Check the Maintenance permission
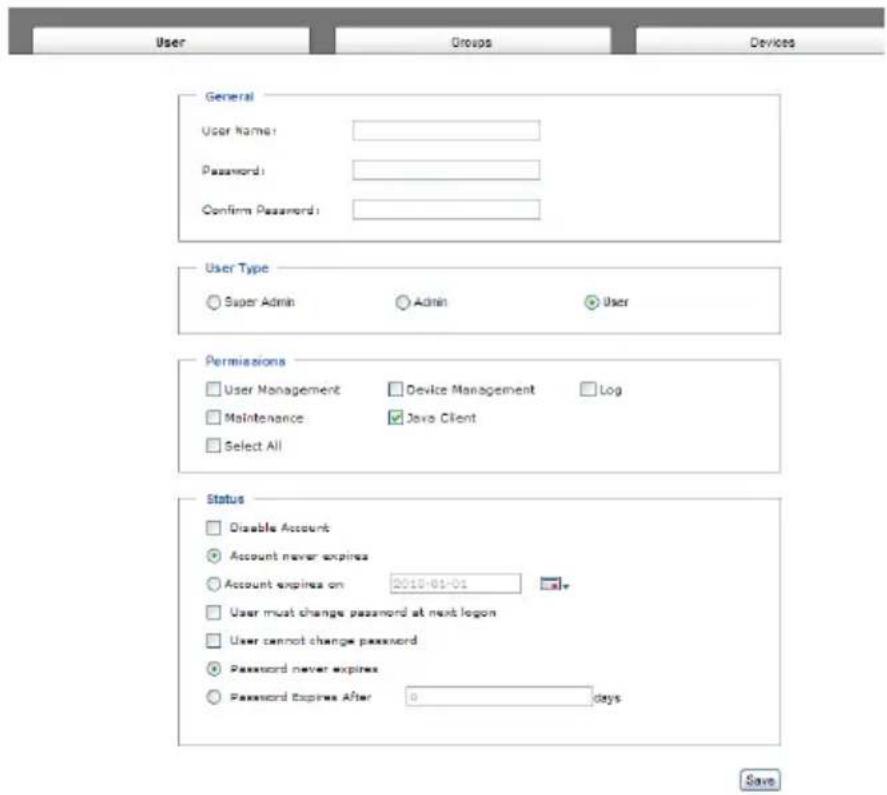Image resolution: width=887 pixels, height=795 pixels. pos(213,418)
